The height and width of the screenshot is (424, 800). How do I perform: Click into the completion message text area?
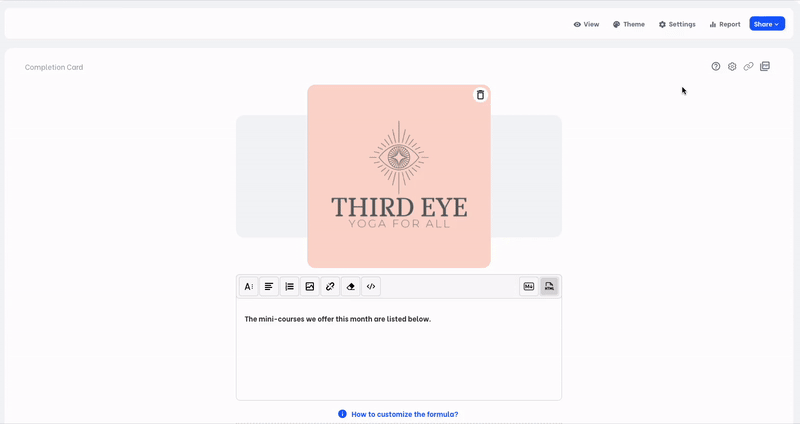399,350
